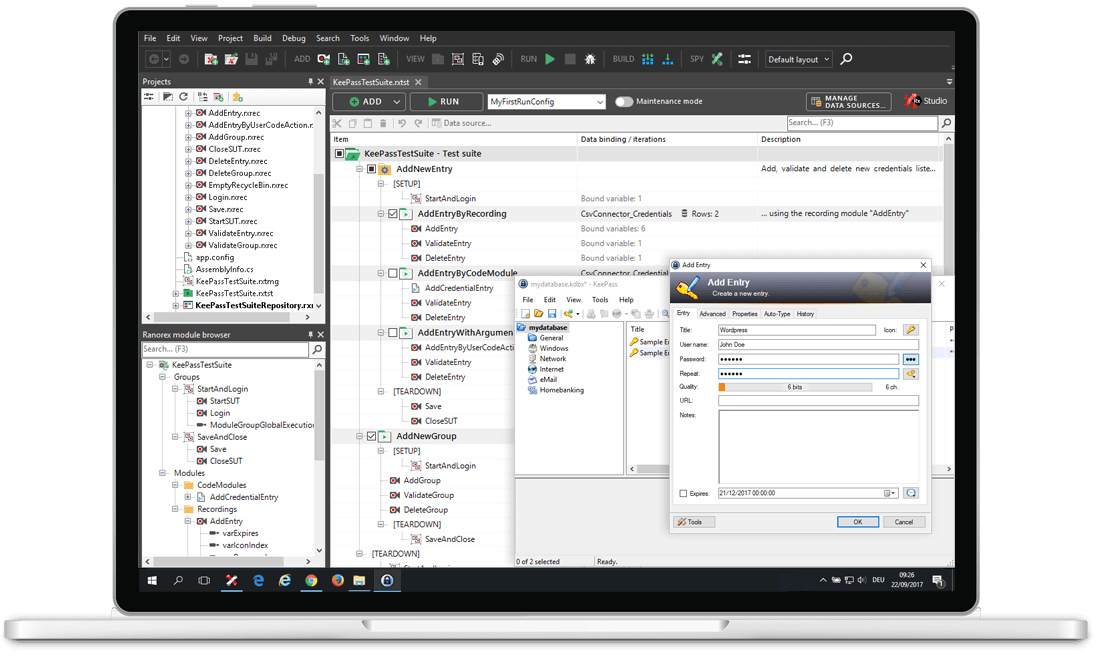
Task: Click the module browser vertical scrollbar
Action: tap(319, 458)
